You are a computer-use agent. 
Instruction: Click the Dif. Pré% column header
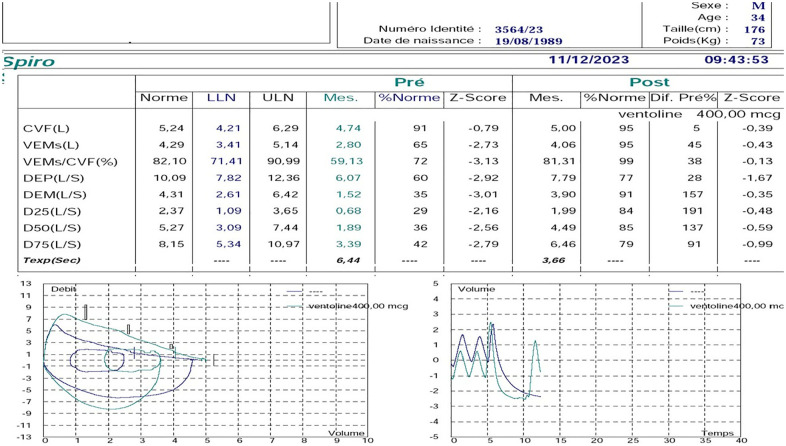pyautogui.click(x=681, y=97)
